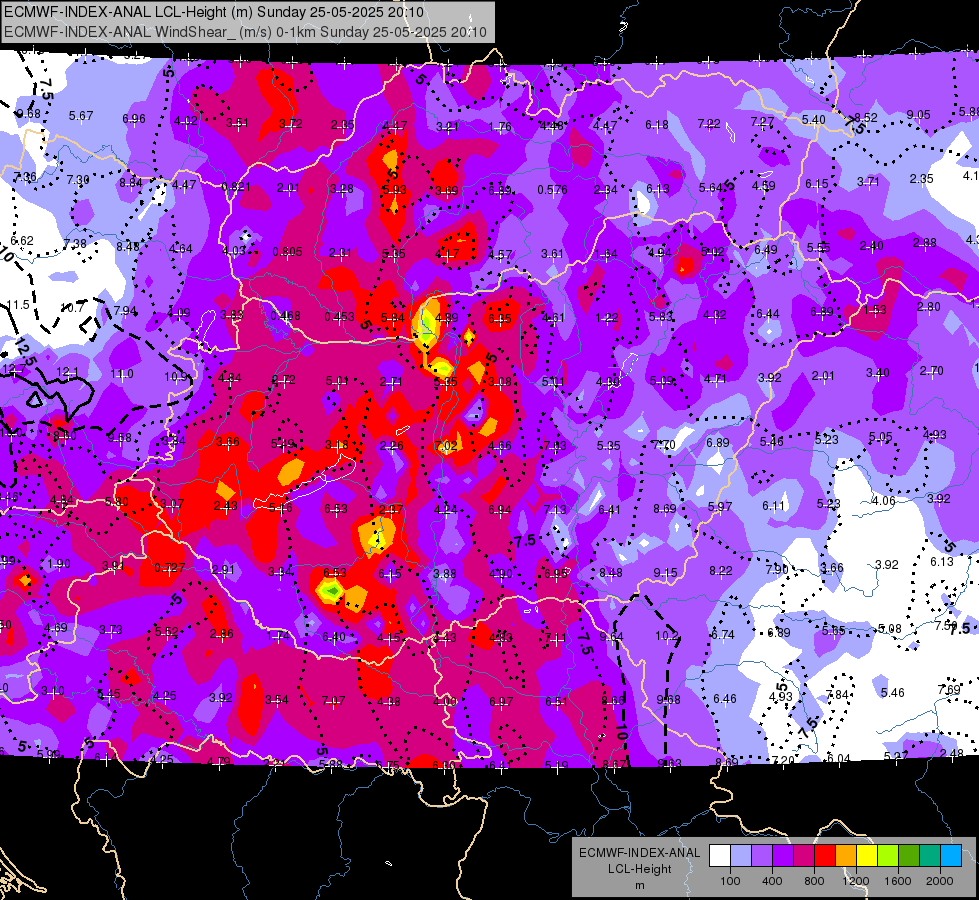Click the wind shear value 0.727
The image size is (979, 900).
[x=170, y=568]
